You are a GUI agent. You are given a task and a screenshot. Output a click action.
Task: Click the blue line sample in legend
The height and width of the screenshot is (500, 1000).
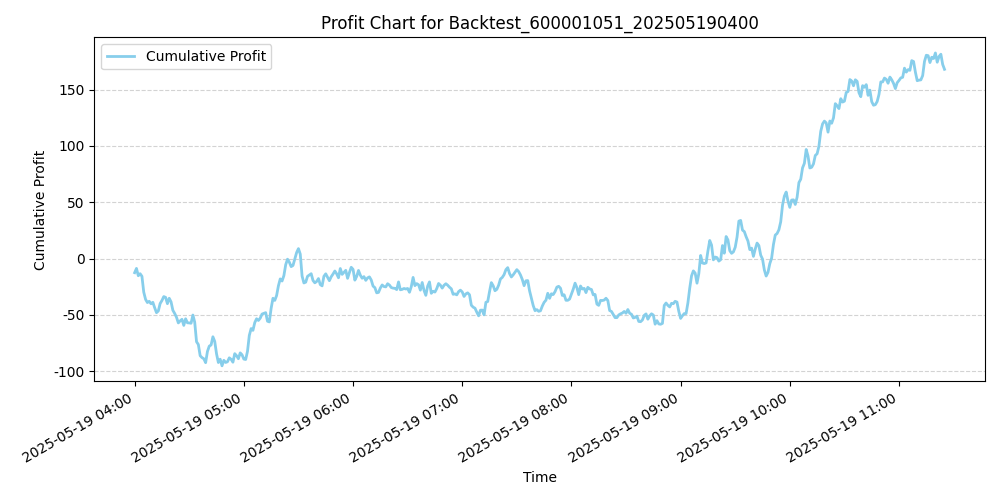coord(121,57)
